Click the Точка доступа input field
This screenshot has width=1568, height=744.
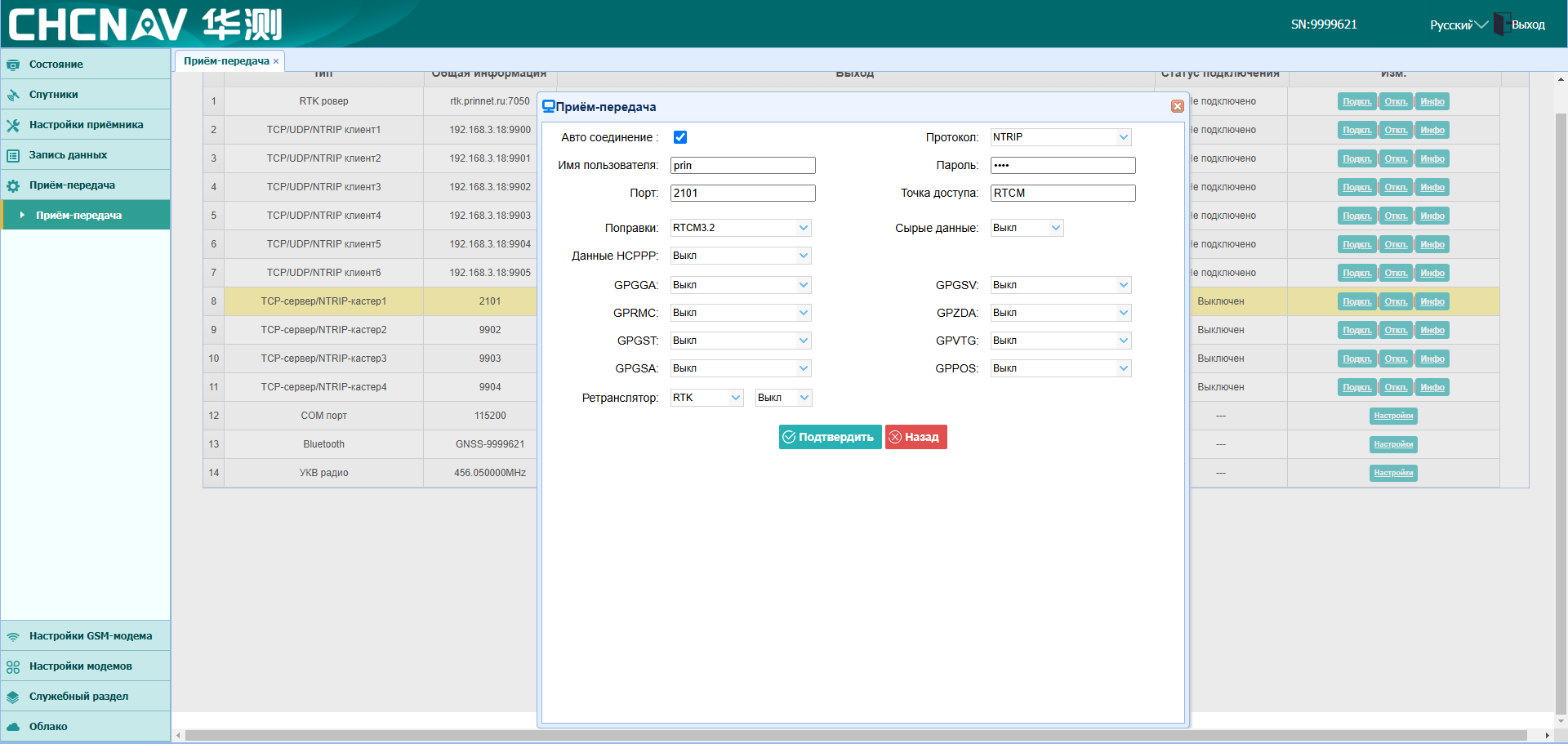(x=1063, y=194)
